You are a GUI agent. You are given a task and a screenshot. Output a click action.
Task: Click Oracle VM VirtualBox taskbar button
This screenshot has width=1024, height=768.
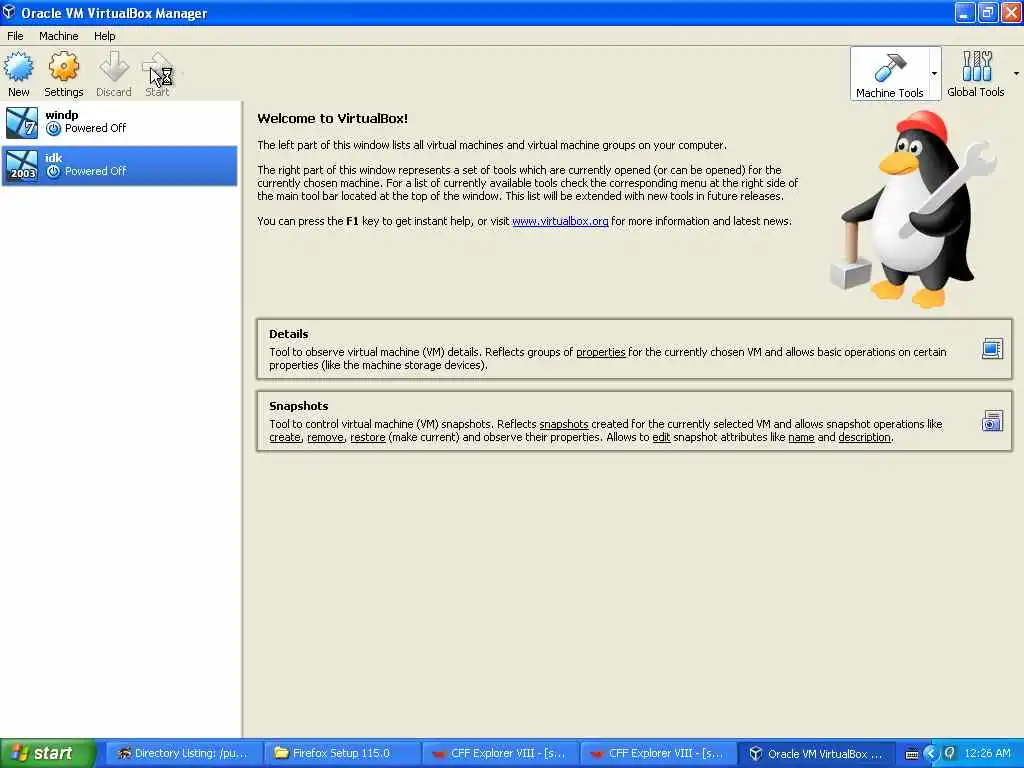click(816, 753)
